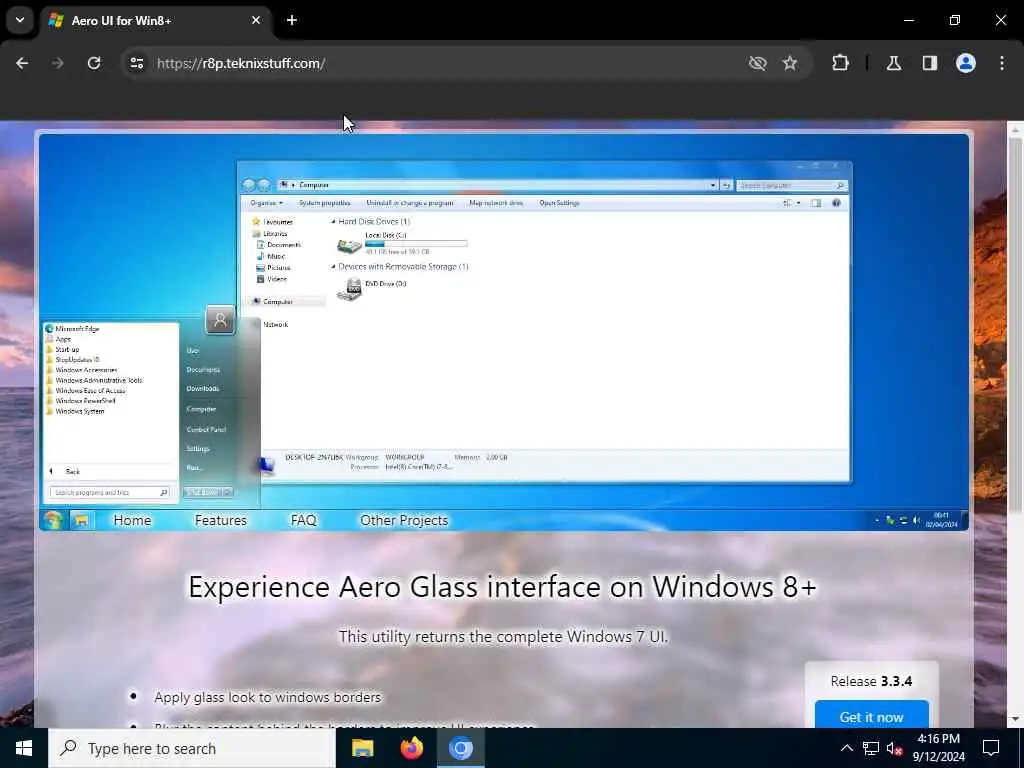Show hidden system tray icons
The height and width of the screenshot is (768, 1024).
tap(846, 748)
